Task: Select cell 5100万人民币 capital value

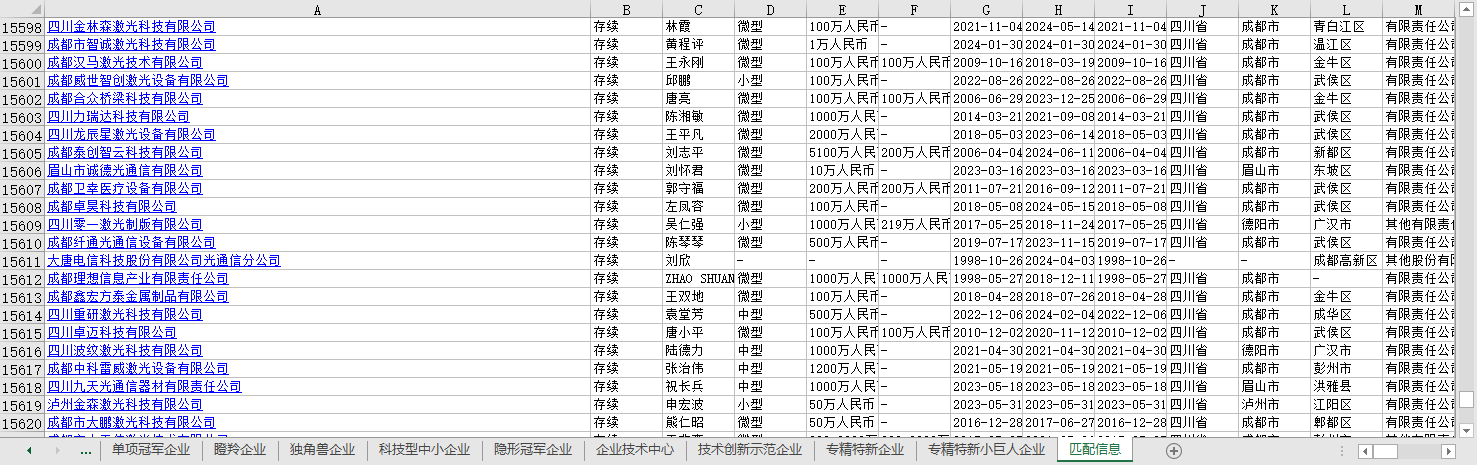Action: click(842, 153)
